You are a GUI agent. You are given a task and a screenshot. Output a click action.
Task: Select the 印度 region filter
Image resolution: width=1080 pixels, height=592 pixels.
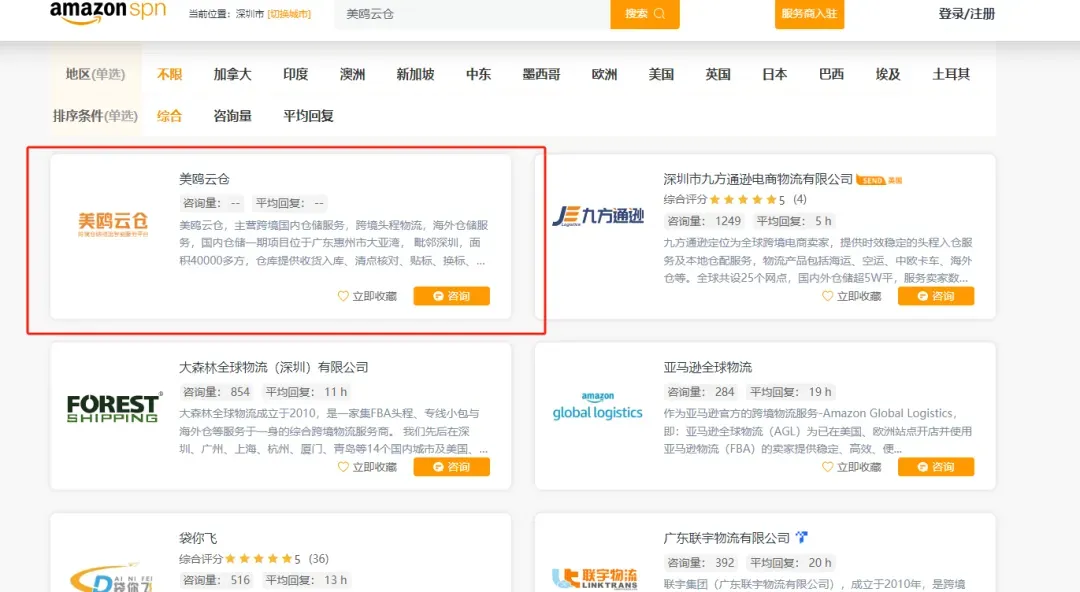[x=295, y=74]
